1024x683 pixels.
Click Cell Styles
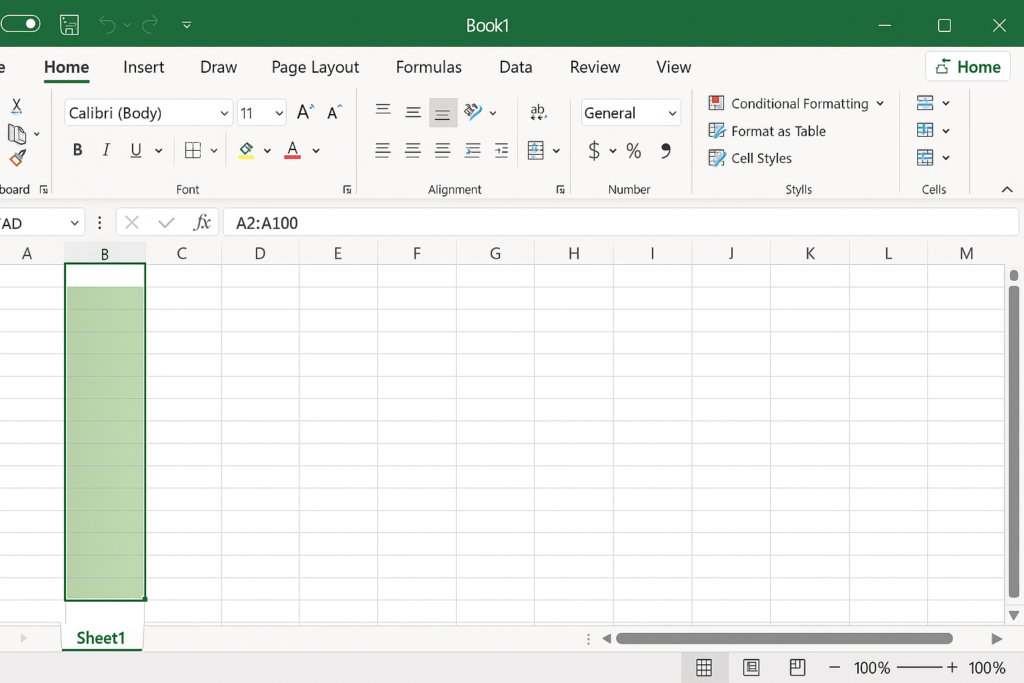750,158
